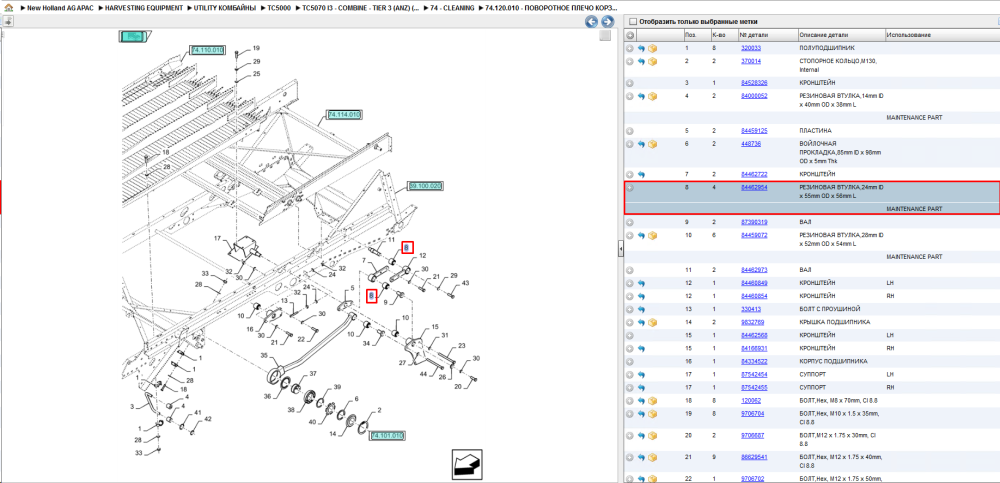Open part number link 370014

751,61
